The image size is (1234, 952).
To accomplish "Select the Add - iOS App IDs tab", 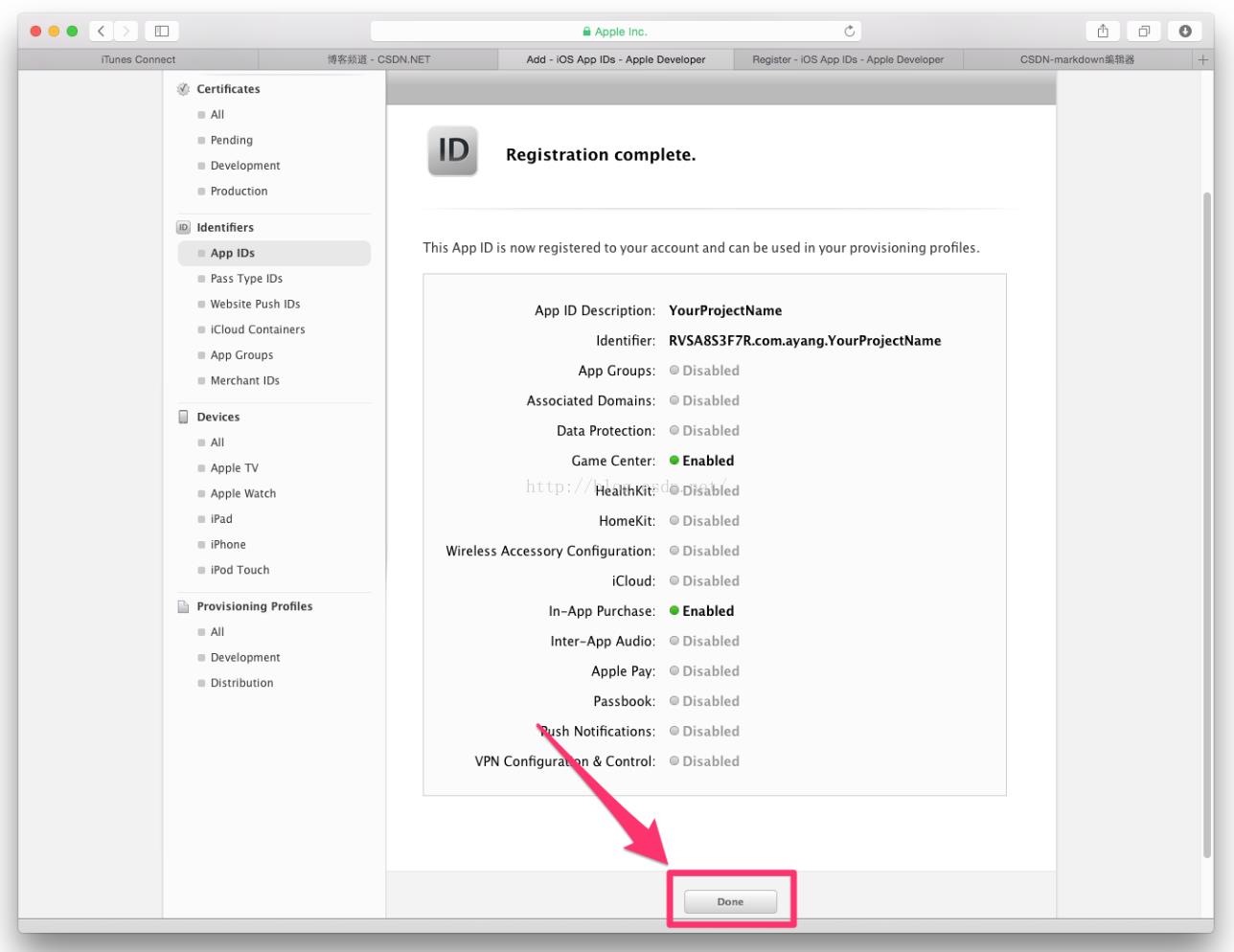I will [616, 59].
